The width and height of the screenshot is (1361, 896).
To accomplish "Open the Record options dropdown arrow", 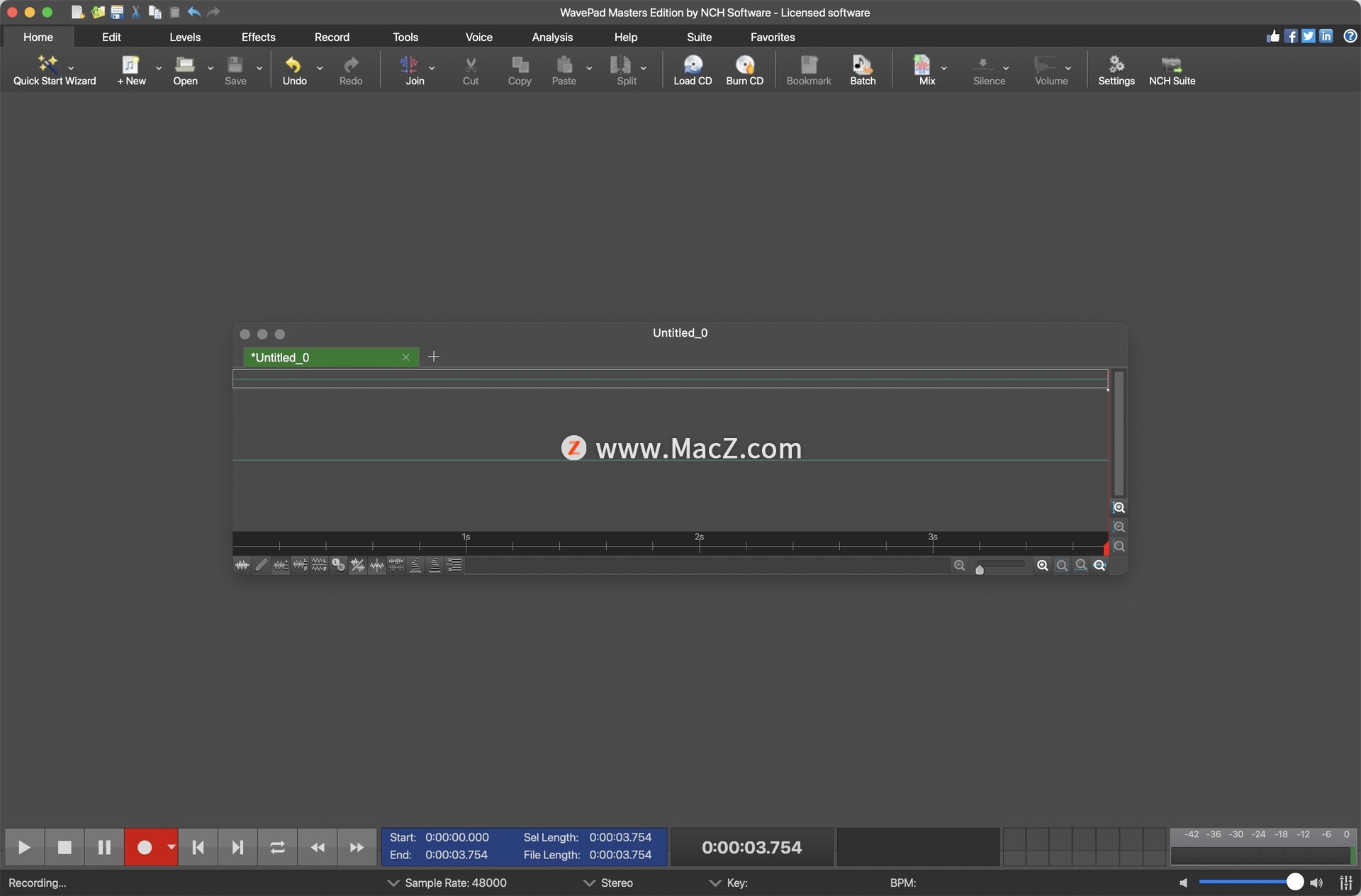I will 171,847.
